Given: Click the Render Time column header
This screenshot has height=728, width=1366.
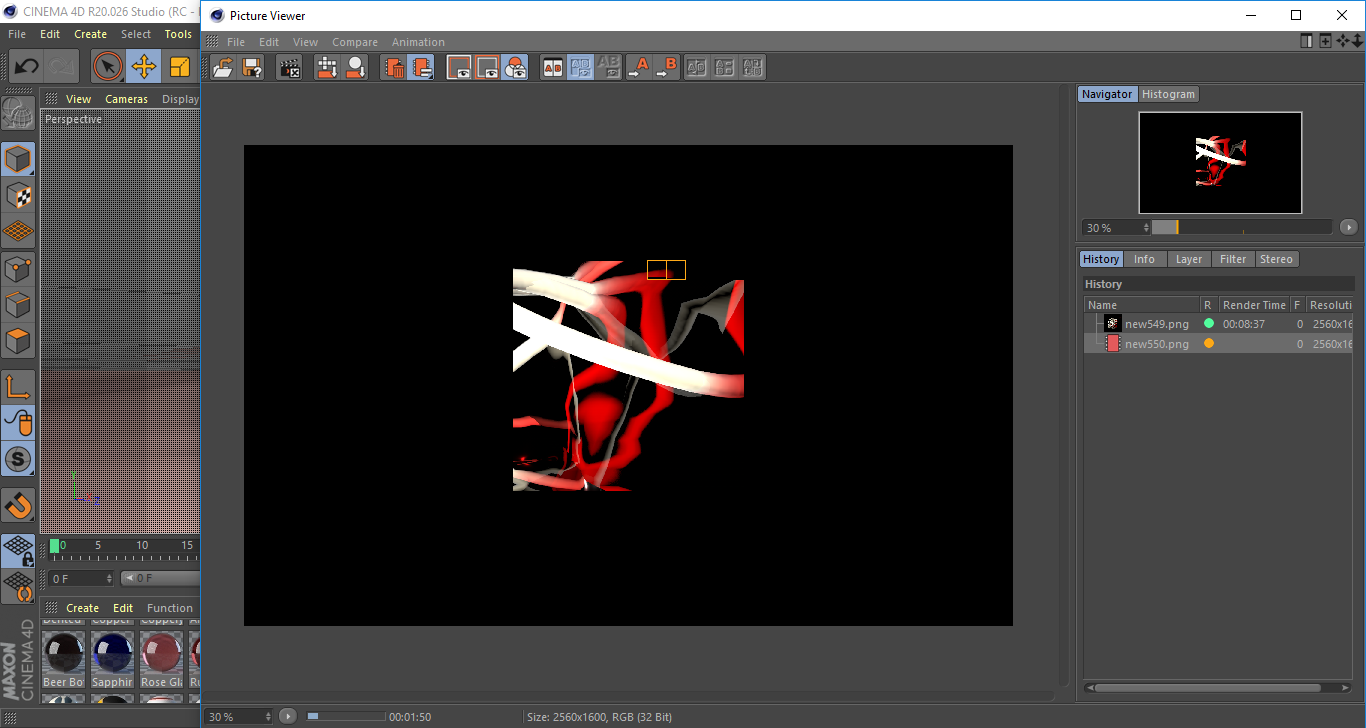Looking at the screenshot, I should pos(1254,305).
